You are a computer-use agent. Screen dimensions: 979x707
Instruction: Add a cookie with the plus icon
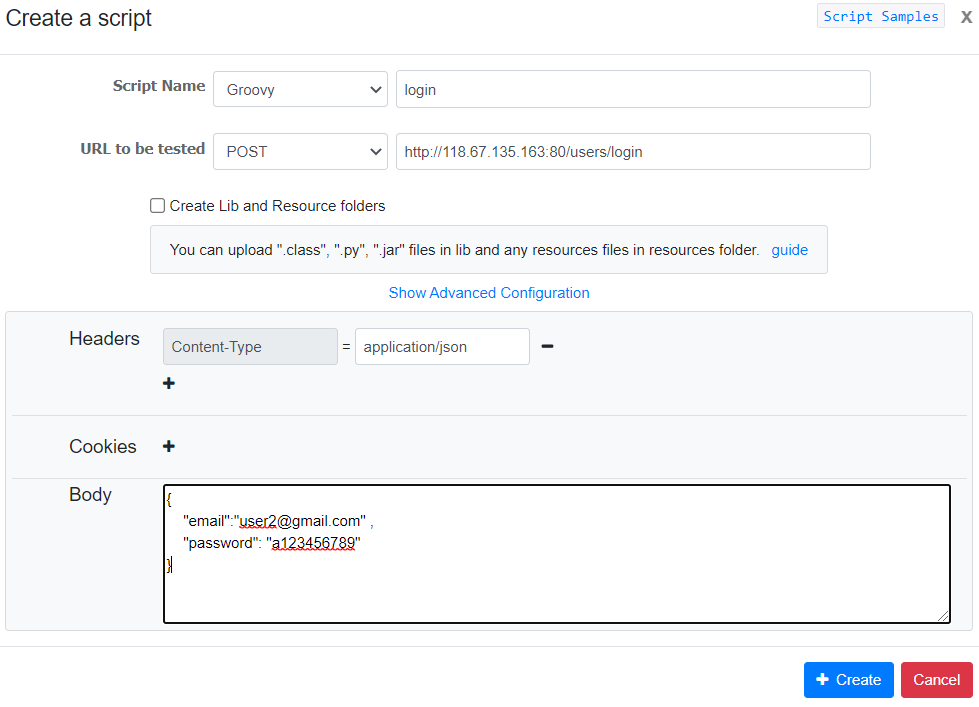(169, 446)
